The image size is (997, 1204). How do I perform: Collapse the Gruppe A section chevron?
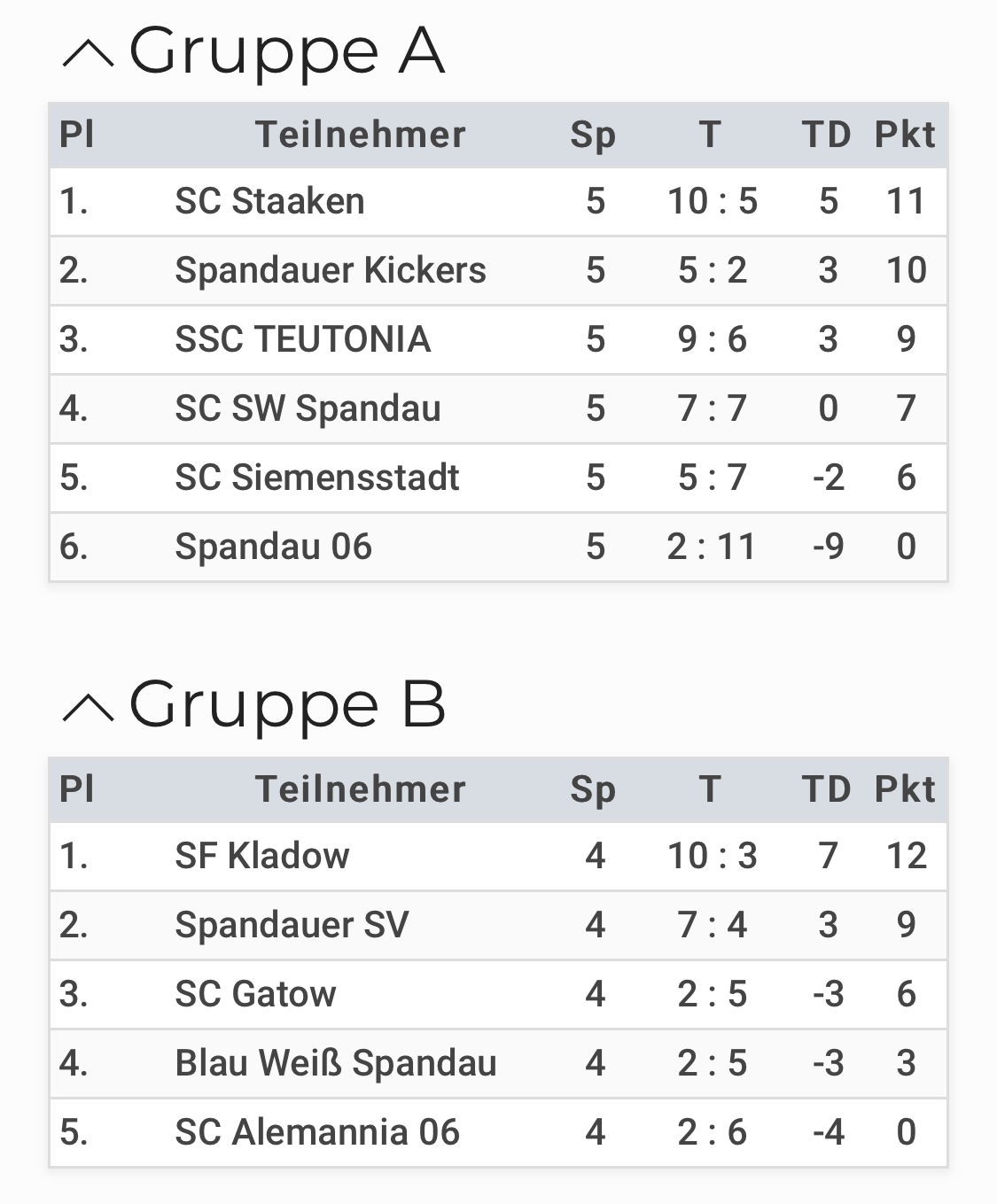coord(88,54)
